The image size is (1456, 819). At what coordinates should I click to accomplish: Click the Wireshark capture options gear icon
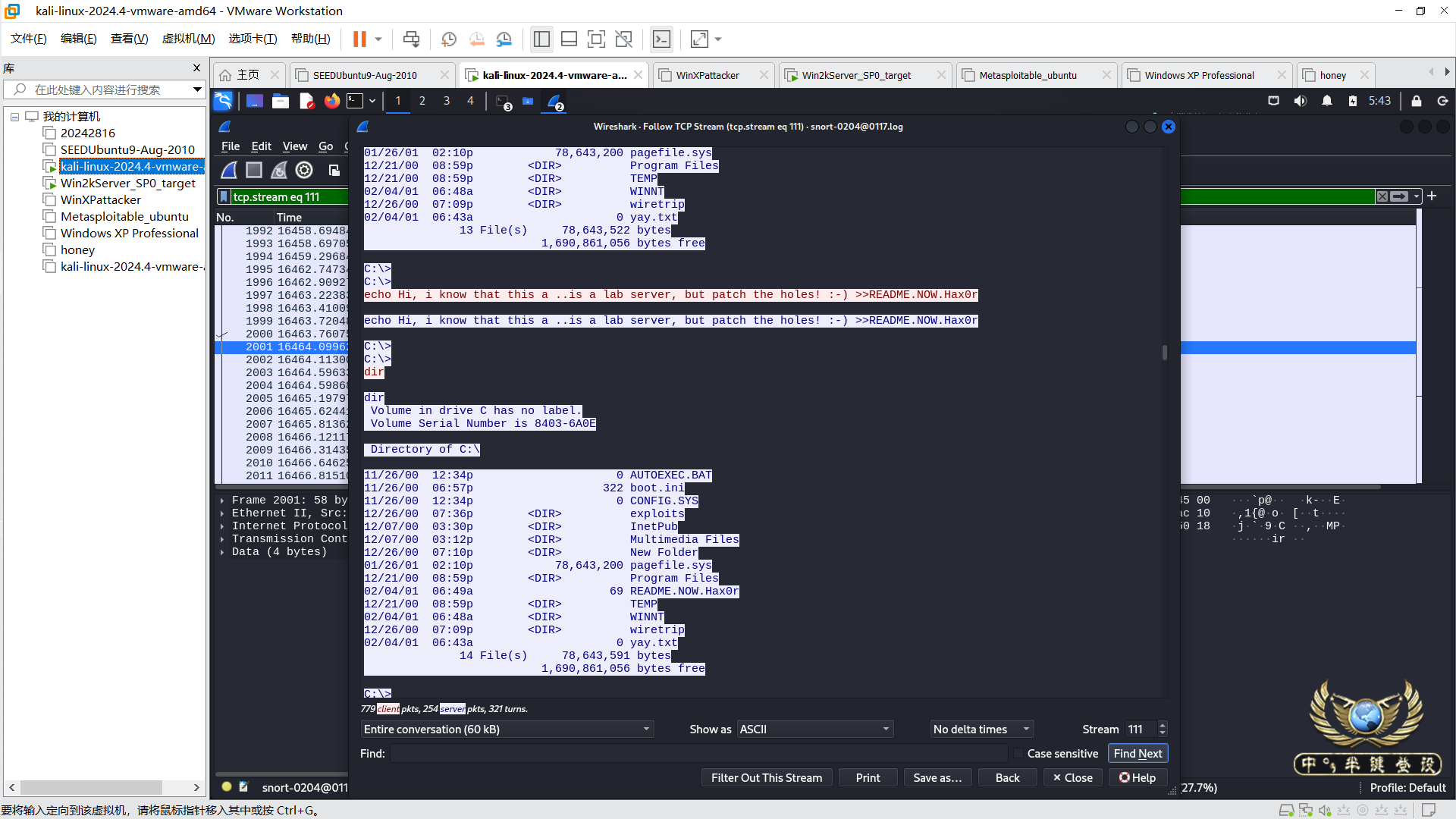click(304, 170)
